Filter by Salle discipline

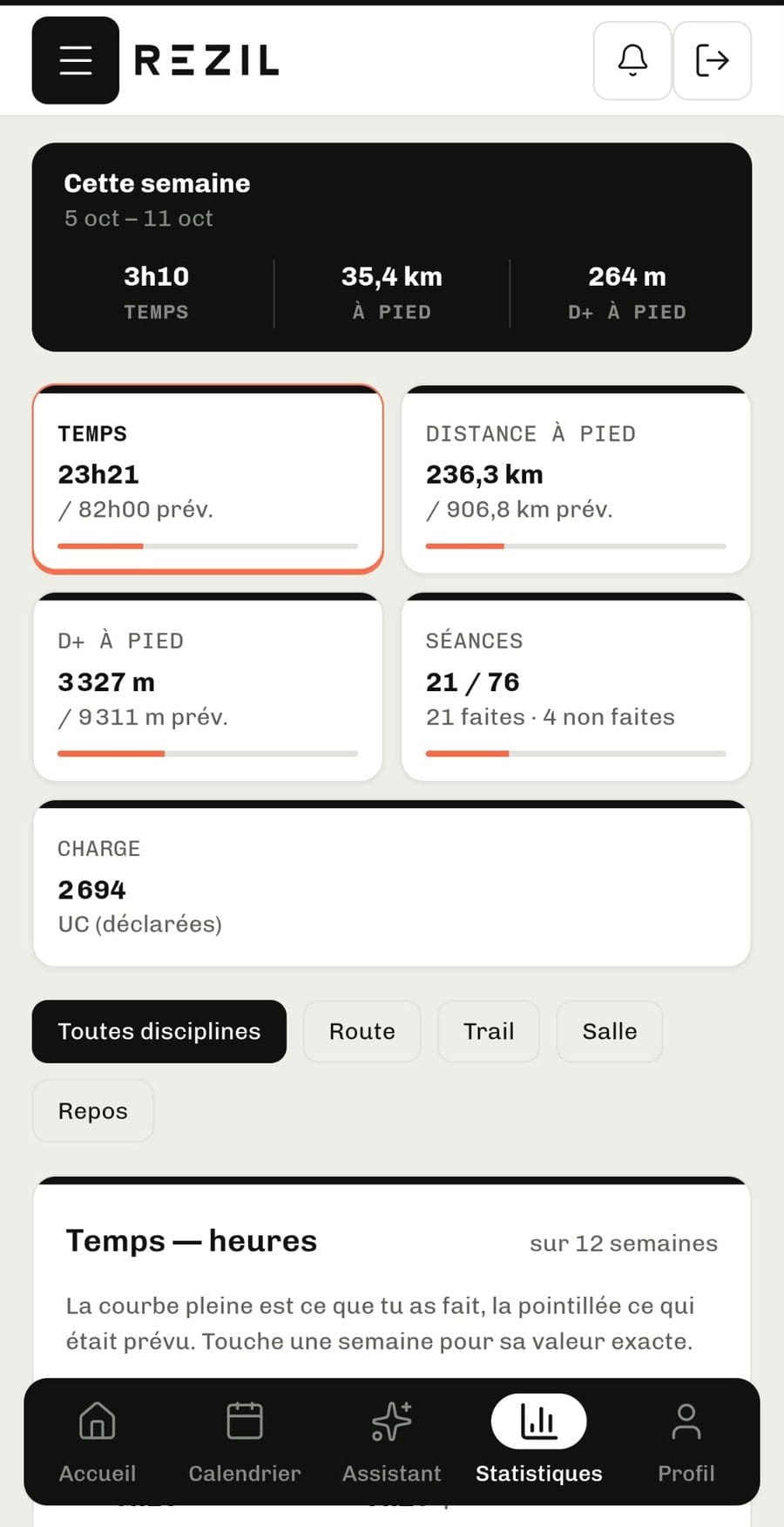(610, 1031)
